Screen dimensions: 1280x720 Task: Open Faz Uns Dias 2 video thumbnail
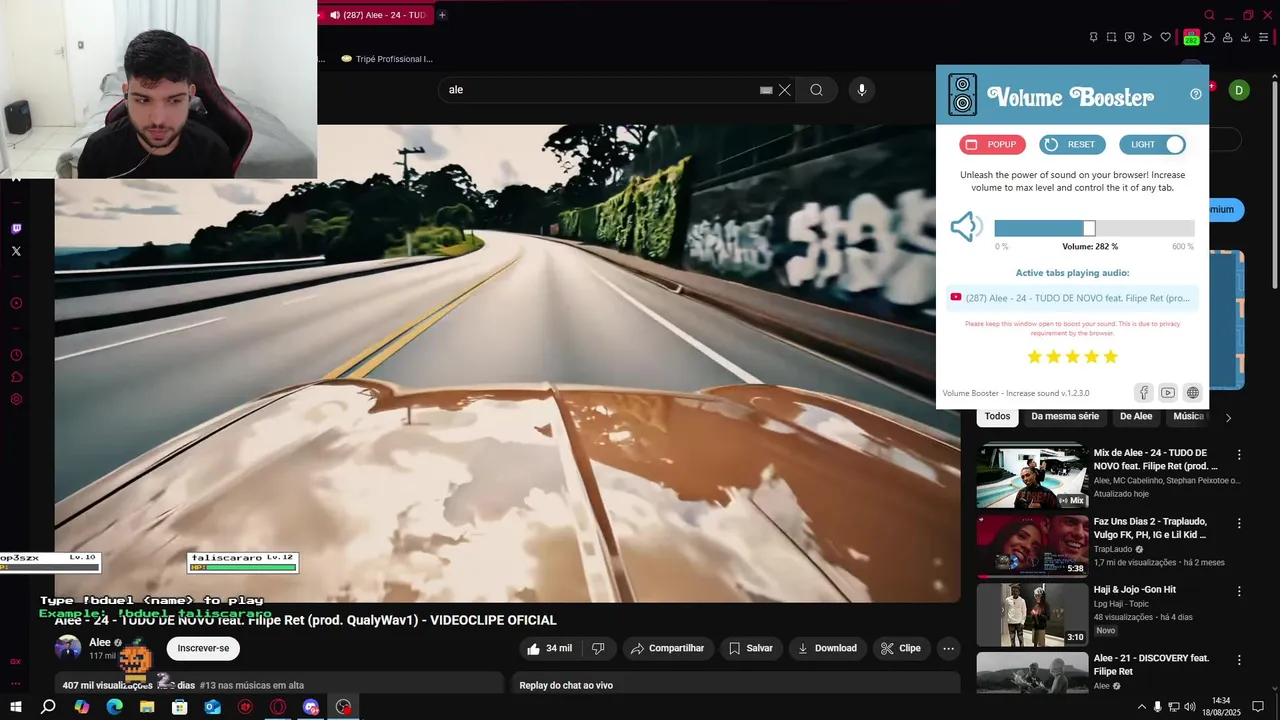(1032, 546)
